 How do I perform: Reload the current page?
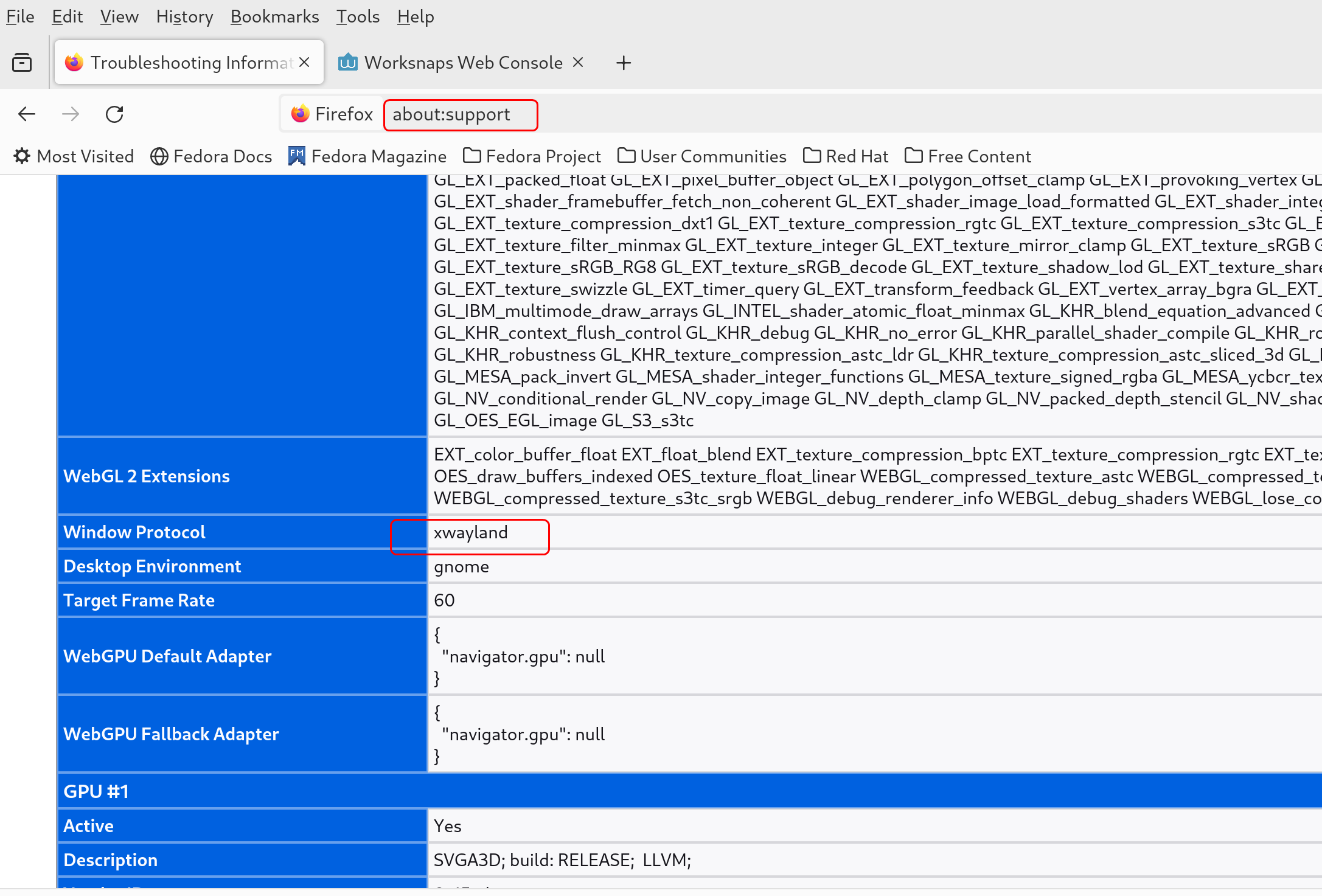point(114,114)
